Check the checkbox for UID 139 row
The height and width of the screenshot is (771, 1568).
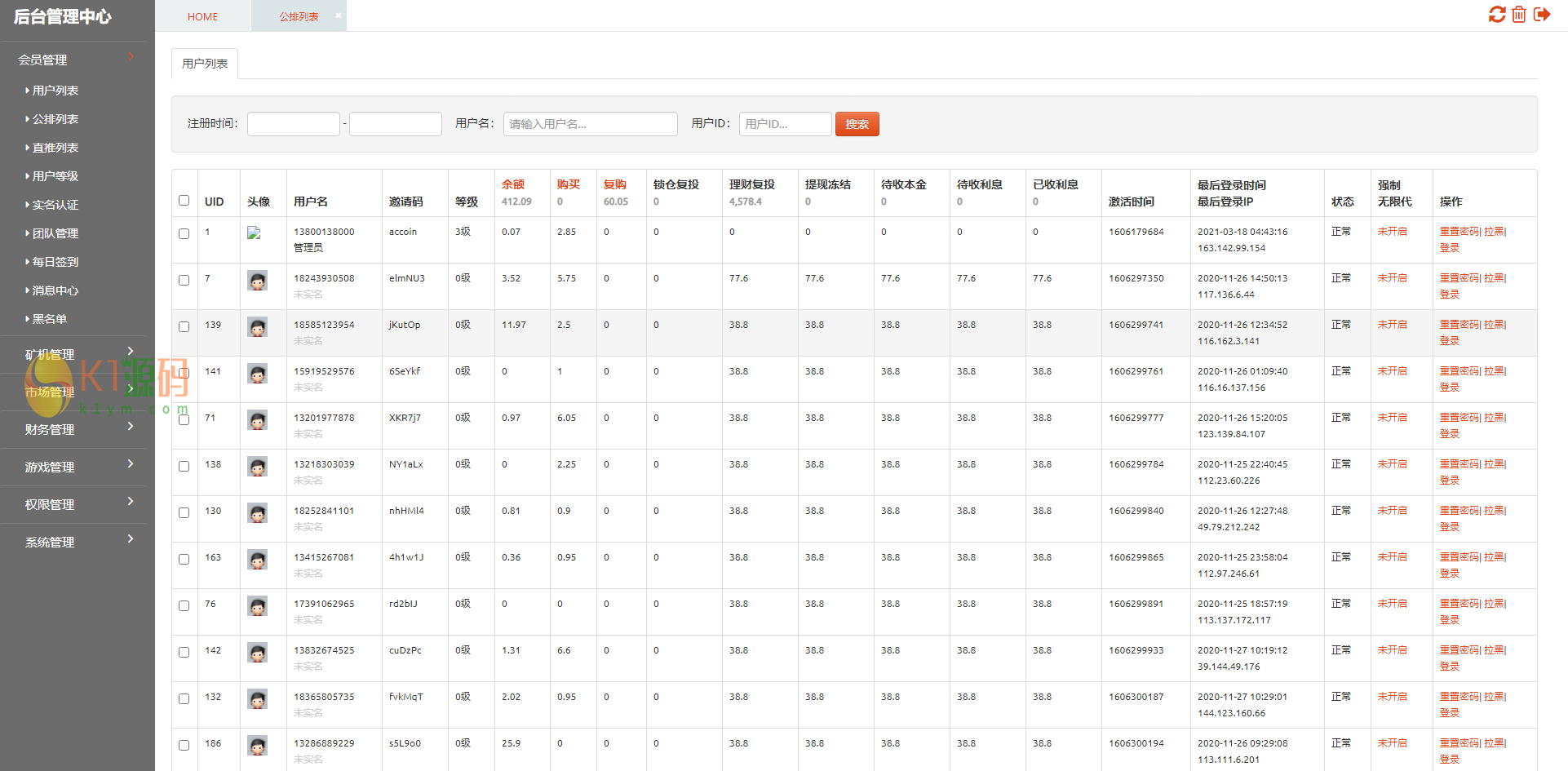coord(184,326)
